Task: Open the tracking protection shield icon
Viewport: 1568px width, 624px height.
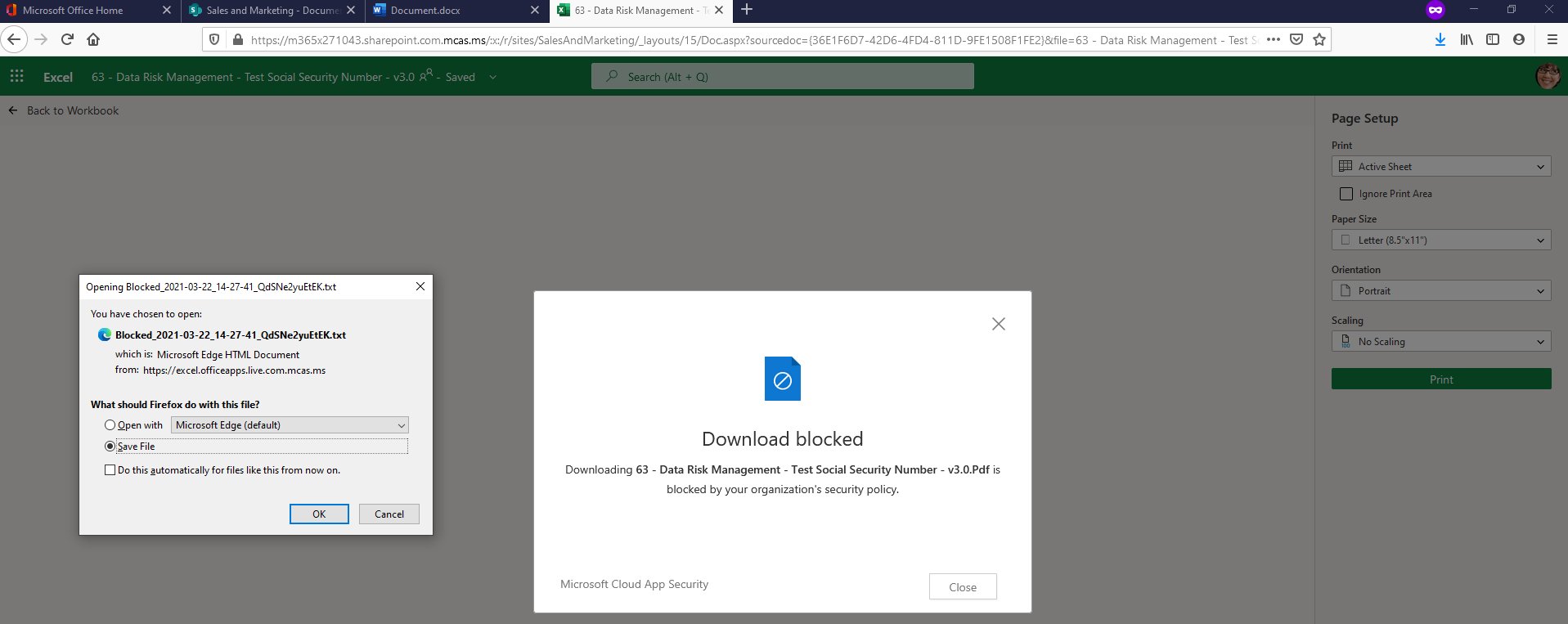Action: coord(214,39)
